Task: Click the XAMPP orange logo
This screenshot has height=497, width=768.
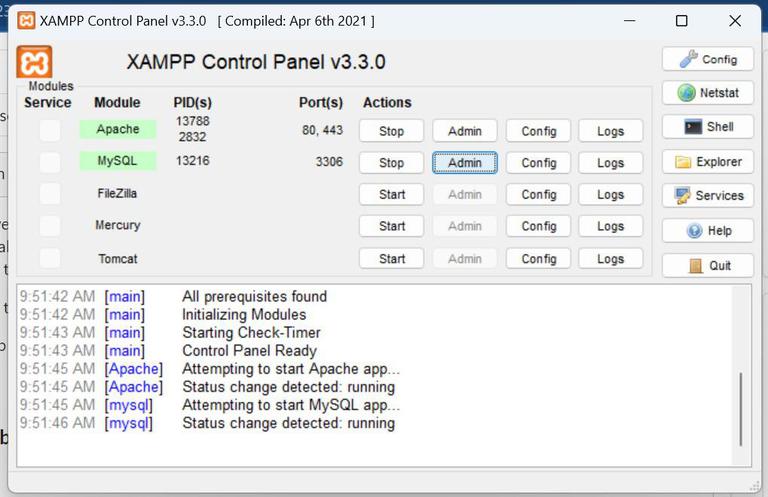Action: pyautogui.click(x=34, y=62)
